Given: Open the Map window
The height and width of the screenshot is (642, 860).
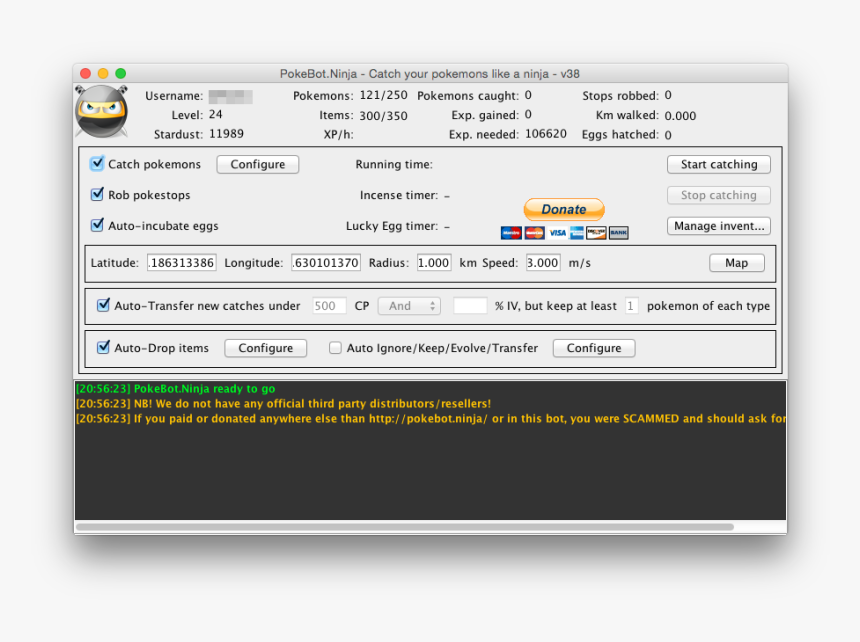Looking at the screenshot, I should tap(736, 262).
